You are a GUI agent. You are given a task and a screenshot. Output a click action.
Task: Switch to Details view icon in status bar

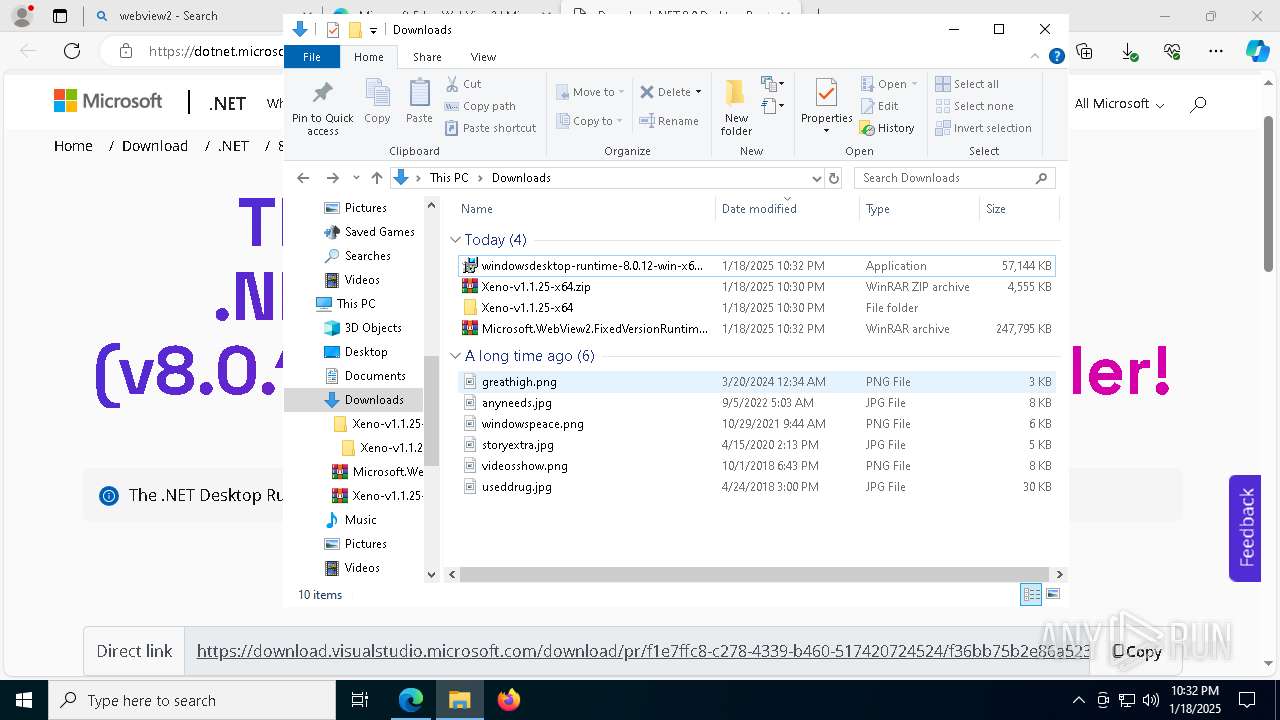coord(1030,595)
